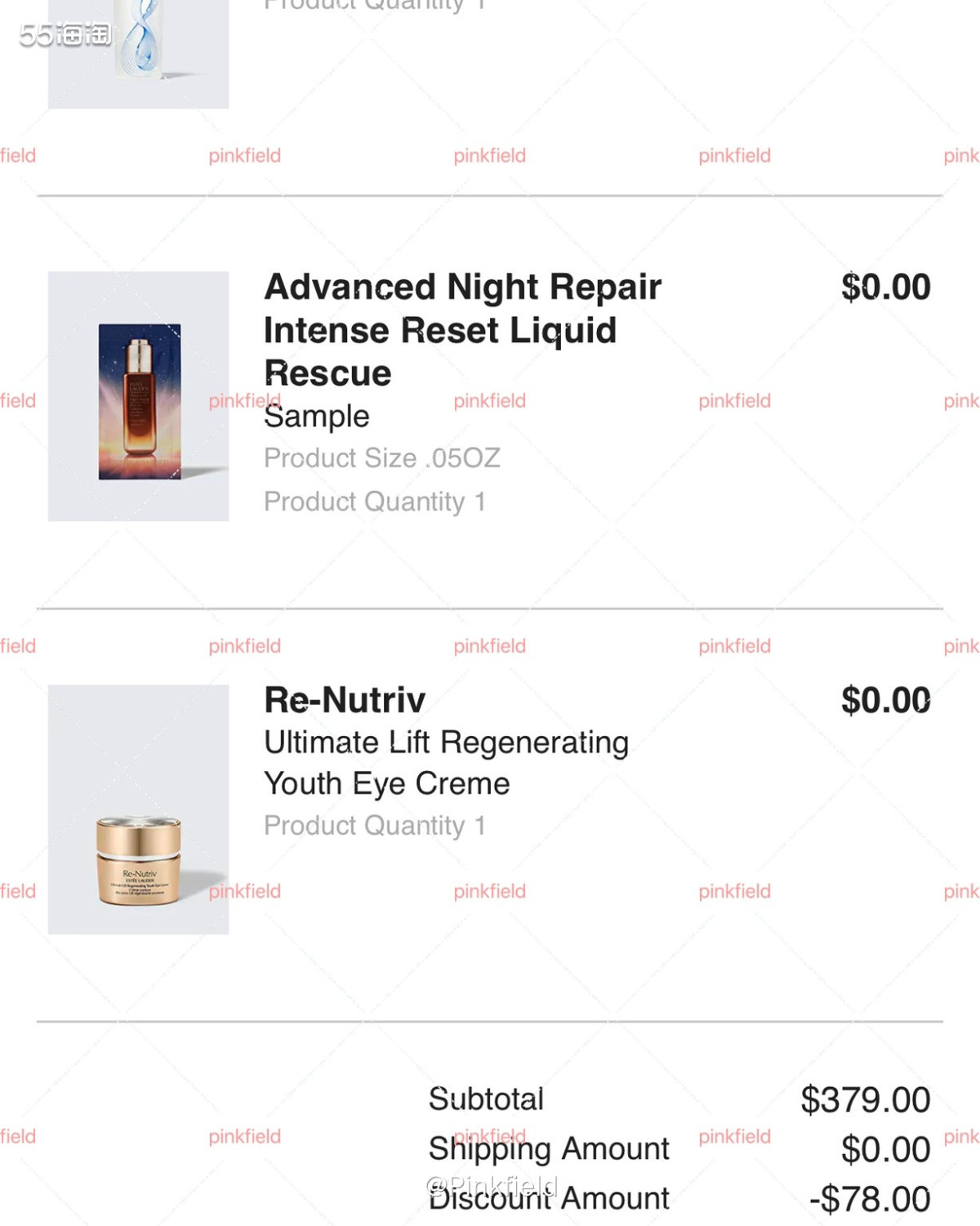Image resolution: width=980 pixels, height=1226 pixels.
Task: Click the 55海淘 logo watermark
Action: tap(65, 34)
